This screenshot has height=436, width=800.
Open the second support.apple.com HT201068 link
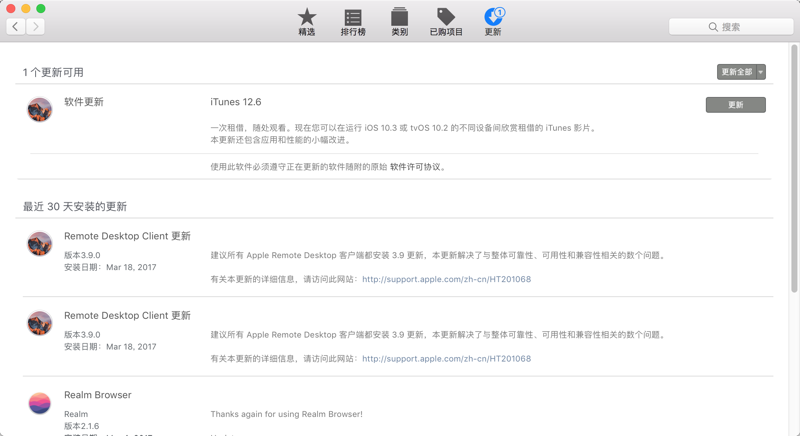pos(446,358)
